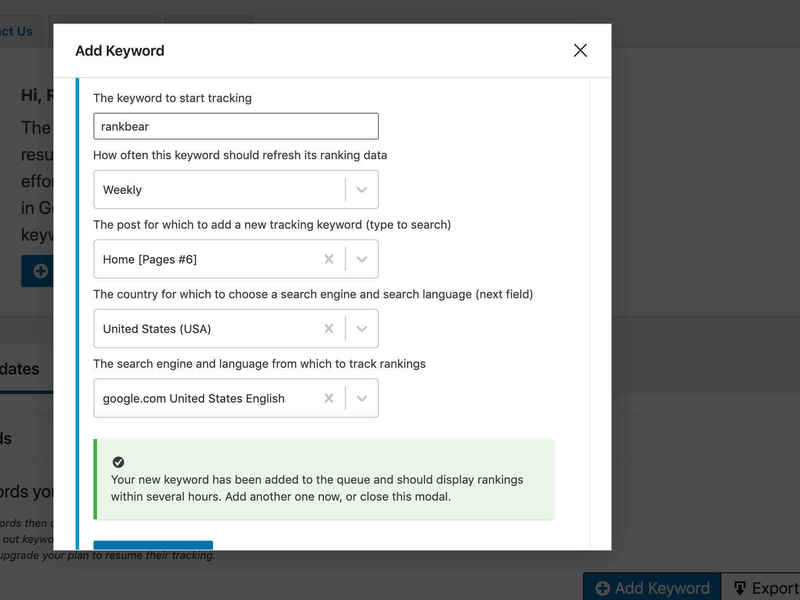The height and width of the screenshot is (600, 800).
Task: Click the checkmark icon in success notice
Action: coord(118,462)
